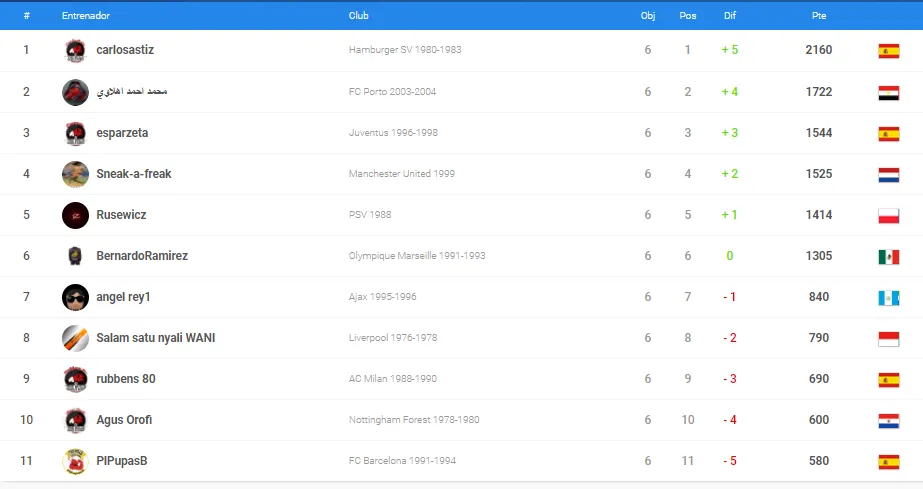
Task: Click Agus Orofi's avatar image
Action: (x=75, y=420)
